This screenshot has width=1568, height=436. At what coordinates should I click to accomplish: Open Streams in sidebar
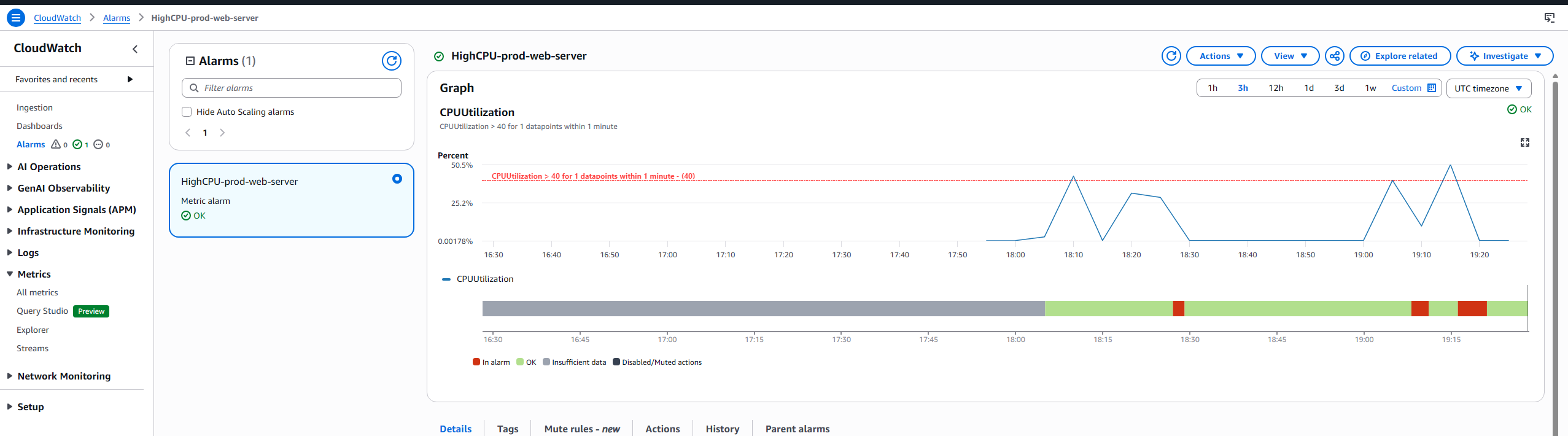[x=33, y=348]
